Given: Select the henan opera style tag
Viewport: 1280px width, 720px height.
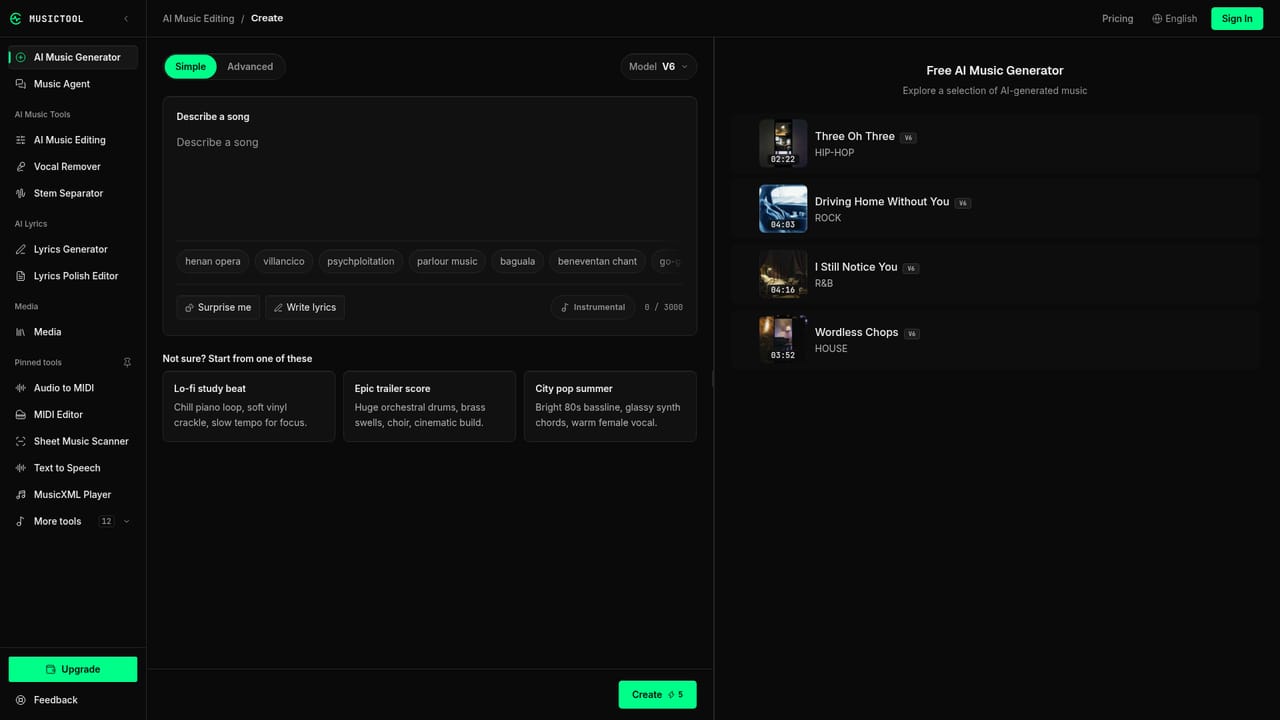Looking at the screenshot, I should coord(213,261).
